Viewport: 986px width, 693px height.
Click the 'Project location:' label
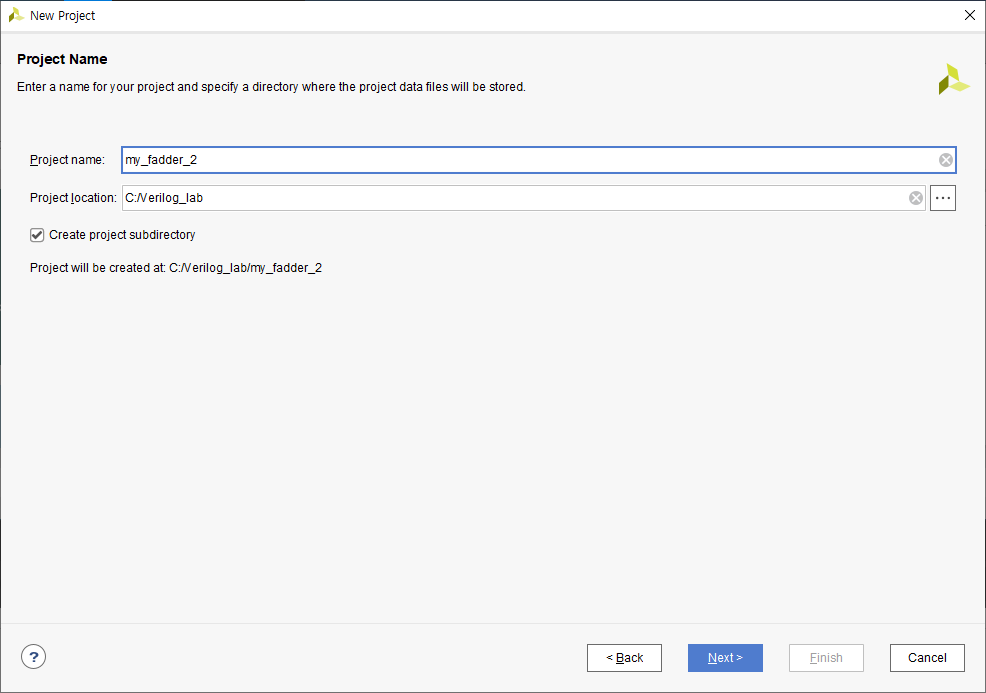[73, 198]
